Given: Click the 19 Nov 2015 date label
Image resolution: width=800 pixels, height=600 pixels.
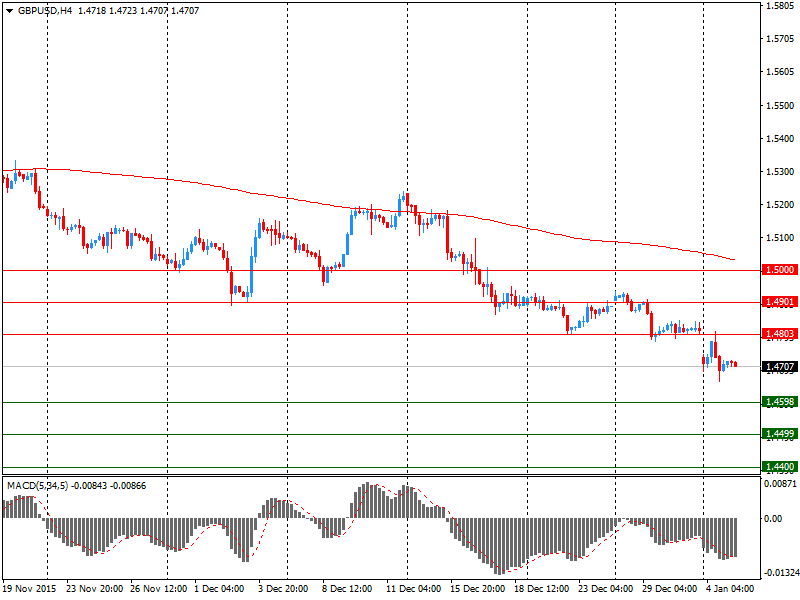Looking at the screenshot, I should tap(29, 588).
